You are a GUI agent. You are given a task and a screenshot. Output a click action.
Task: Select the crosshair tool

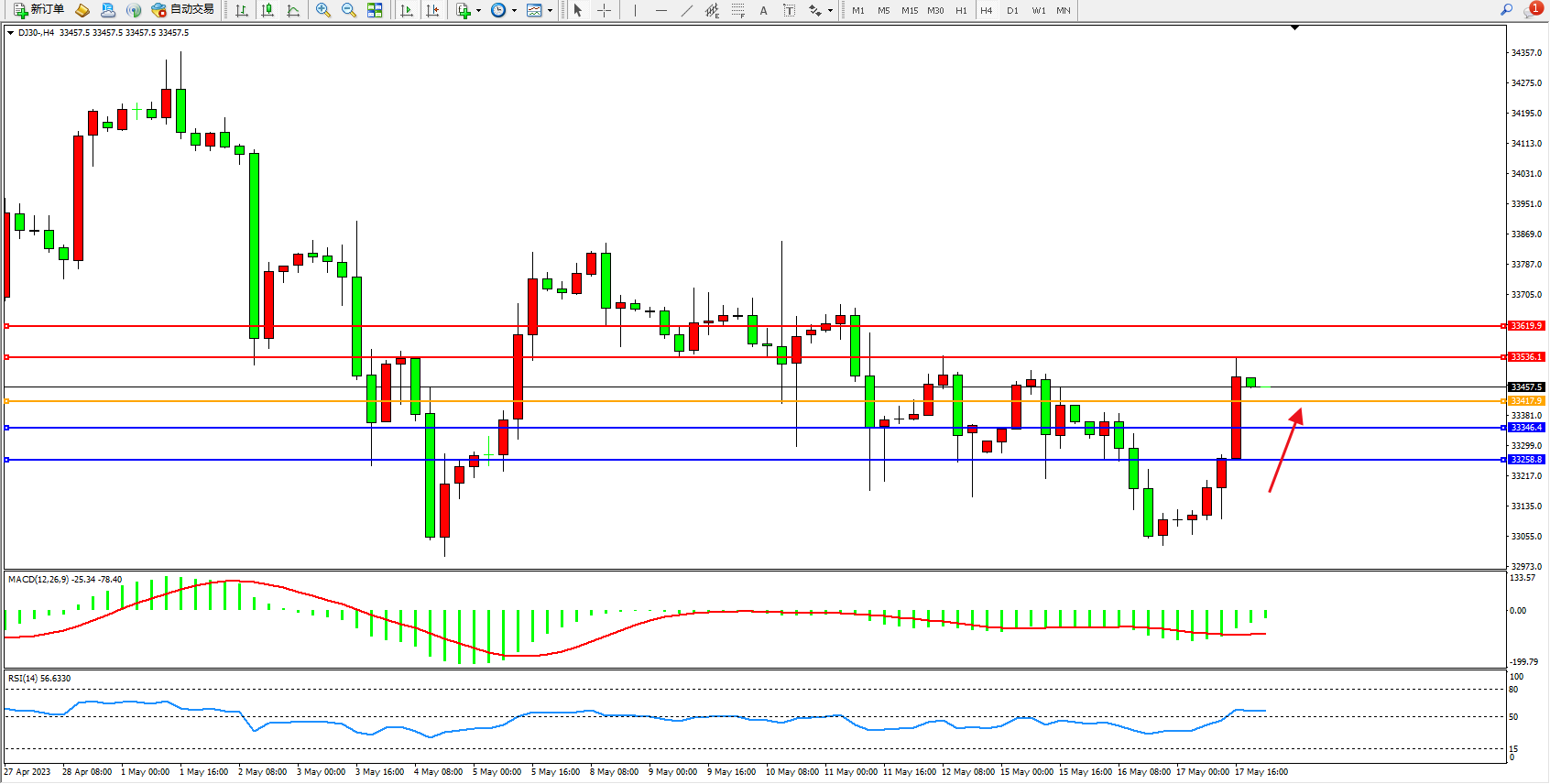[x=604, y=10]
